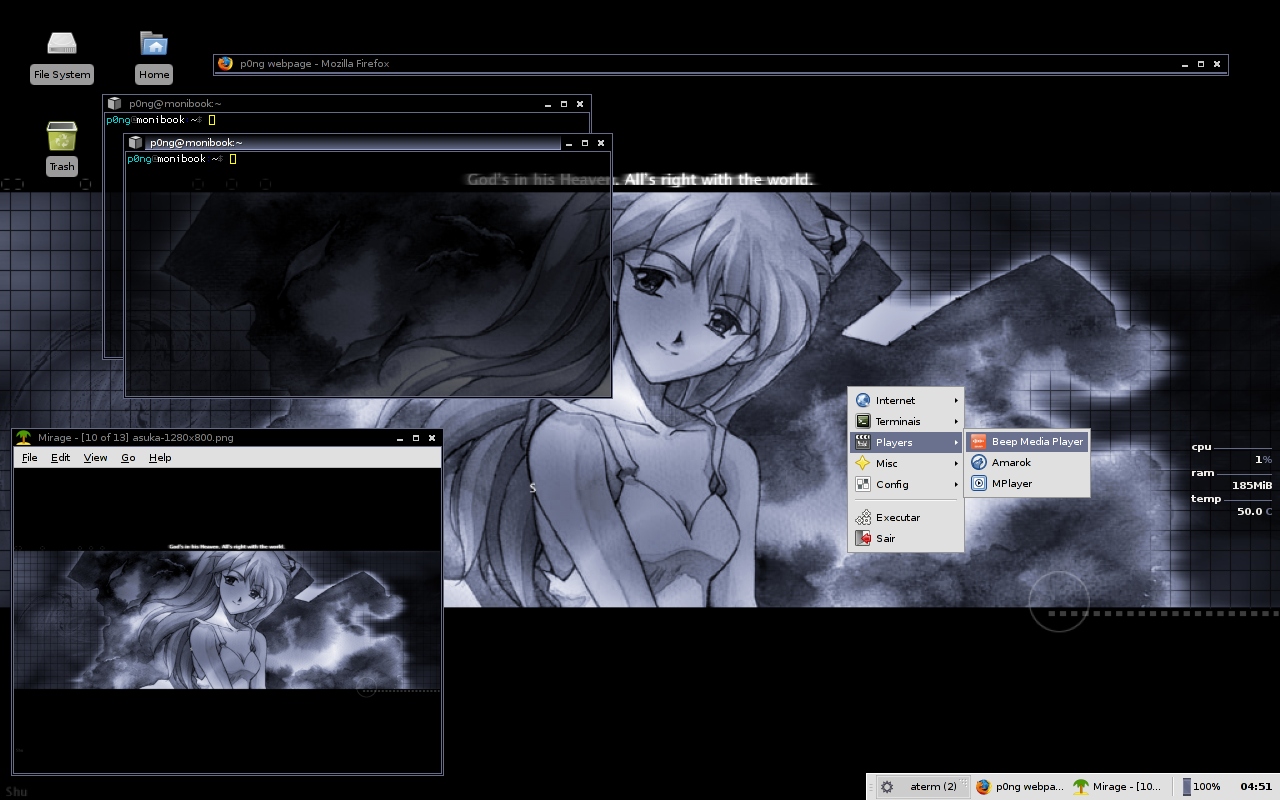The width and height of the screenshot is (1280, 800).
Task: Click the 185MiB ram value
Action: point(1252,485)
